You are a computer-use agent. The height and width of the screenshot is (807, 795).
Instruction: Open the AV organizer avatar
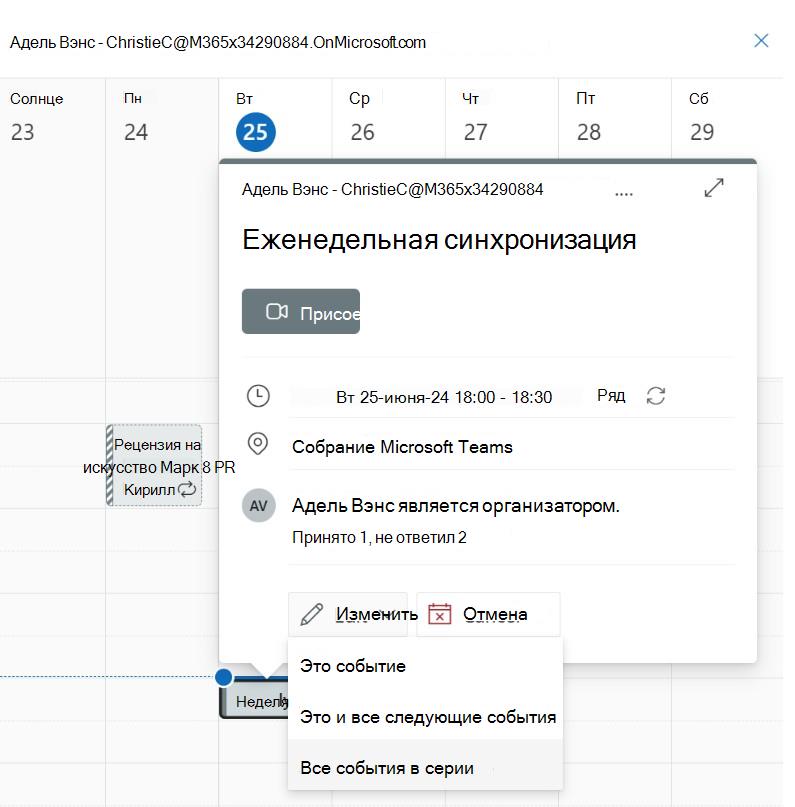[x=258, y=505]
